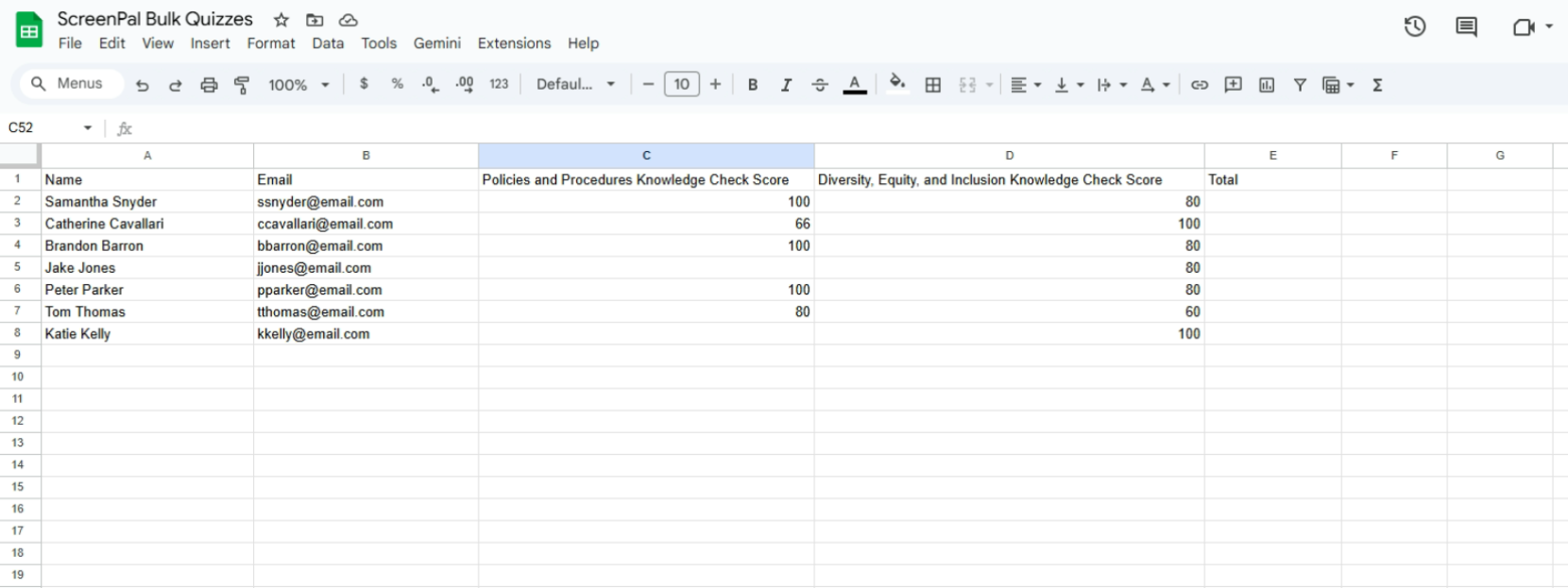Image resolution: width=1568 pixels, height=588 pixels.
Task: Toggle strikethrough formatting
Action: [x=819, y=85]
